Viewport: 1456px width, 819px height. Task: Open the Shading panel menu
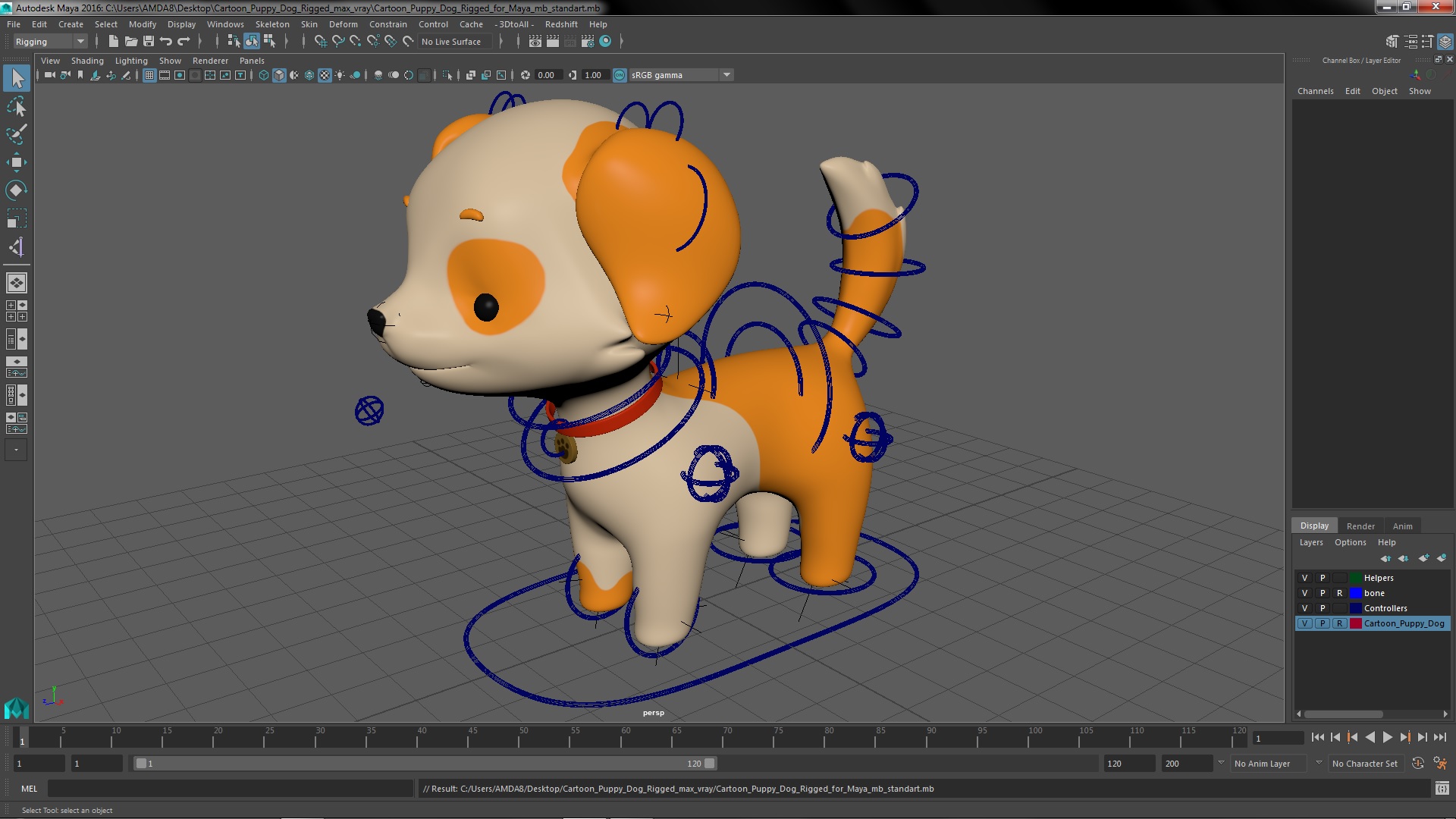coord(87,61)
